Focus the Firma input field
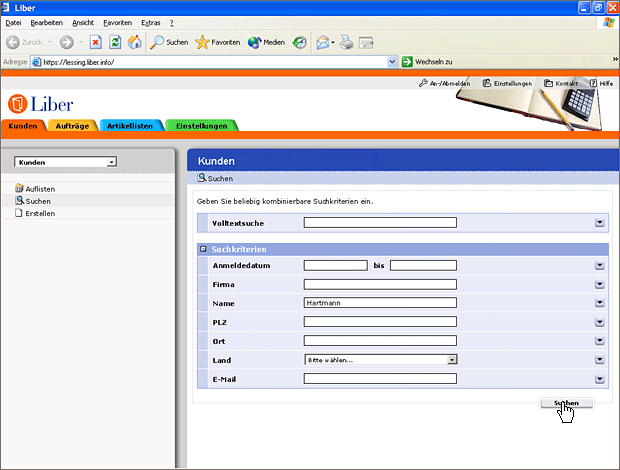Viewport: 620px width, 470px height. coord(380,284)
